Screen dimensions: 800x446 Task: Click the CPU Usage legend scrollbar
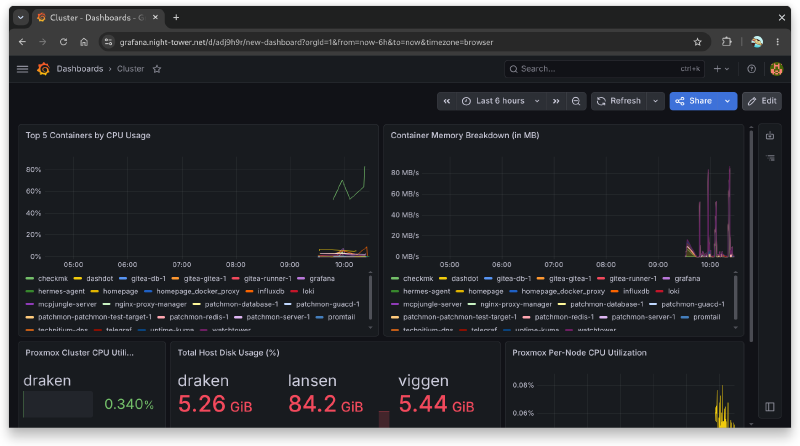[x=370, y=297]
